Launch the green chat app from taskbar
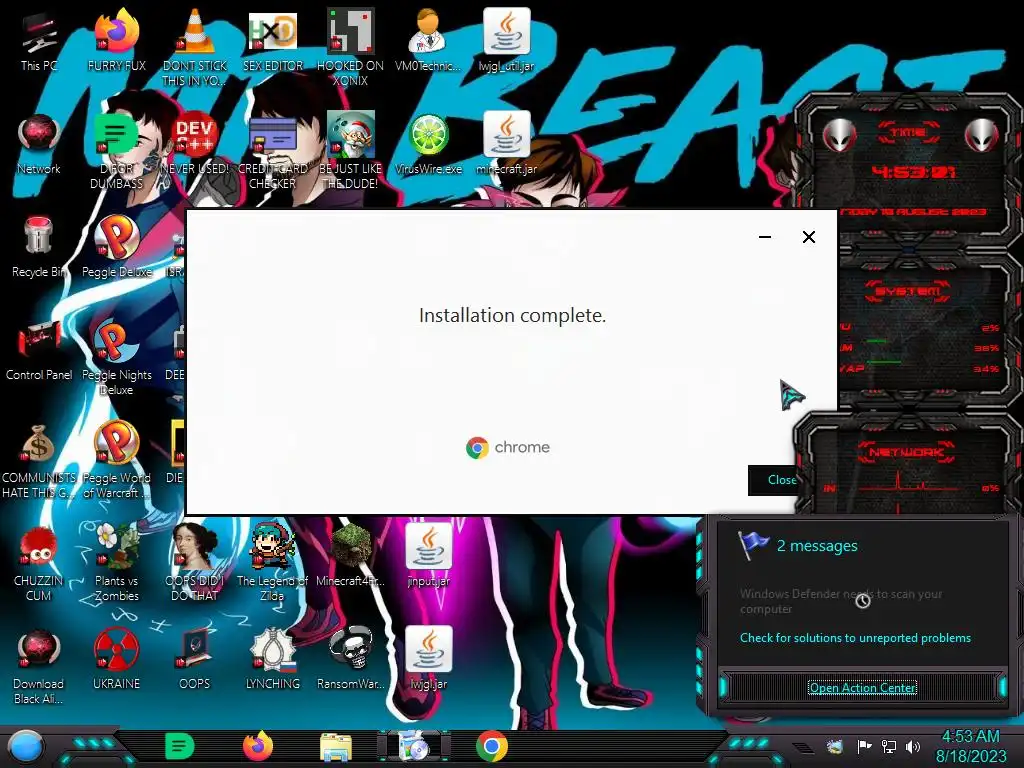This screenshot has width=1024, height=768. point(180,747)
